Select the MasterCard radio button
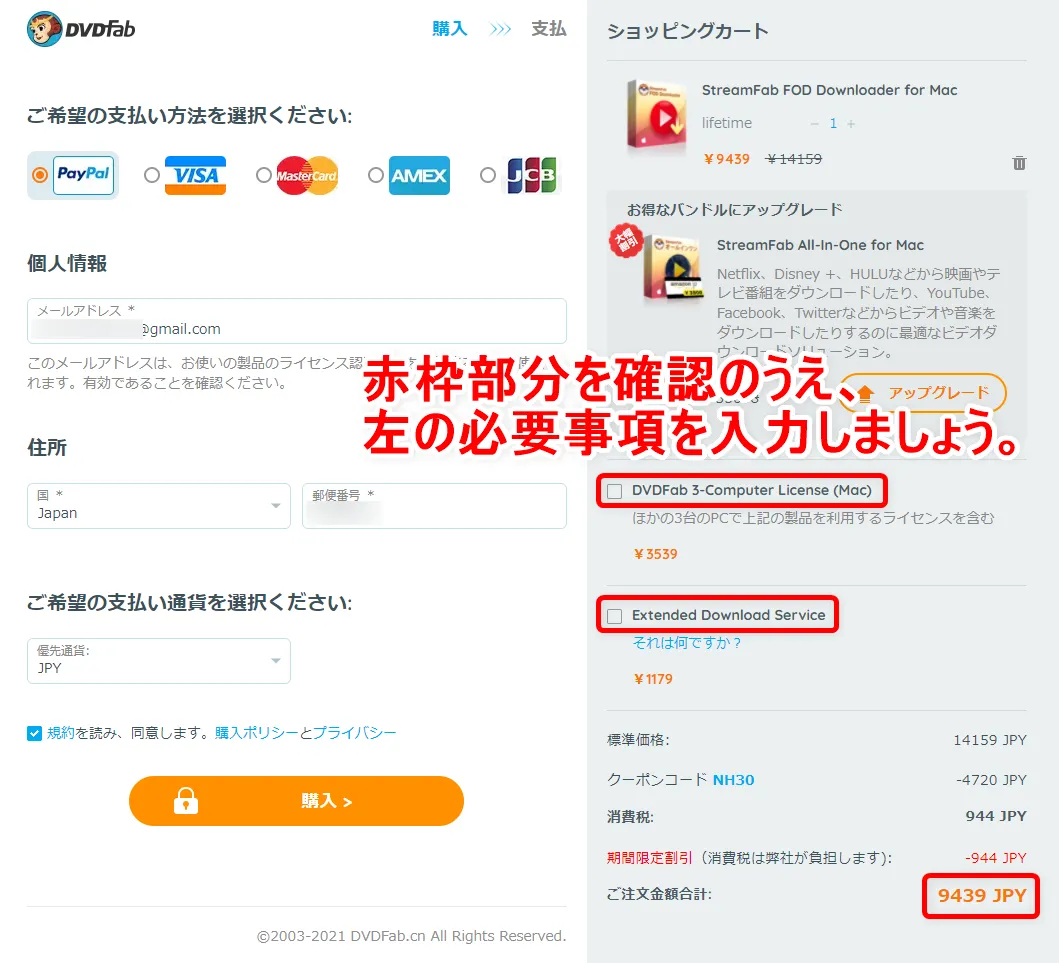Screen dimensions: 1059x963 264,176
